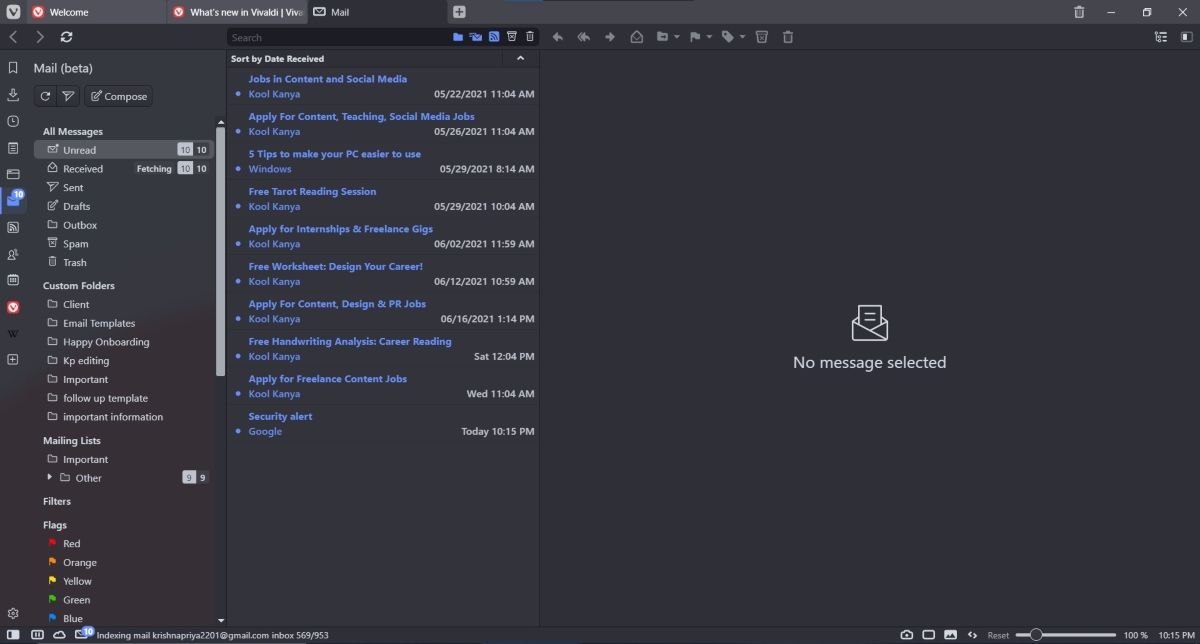
Task: Refresh mail with the reload icon
Action: point(45,96)
